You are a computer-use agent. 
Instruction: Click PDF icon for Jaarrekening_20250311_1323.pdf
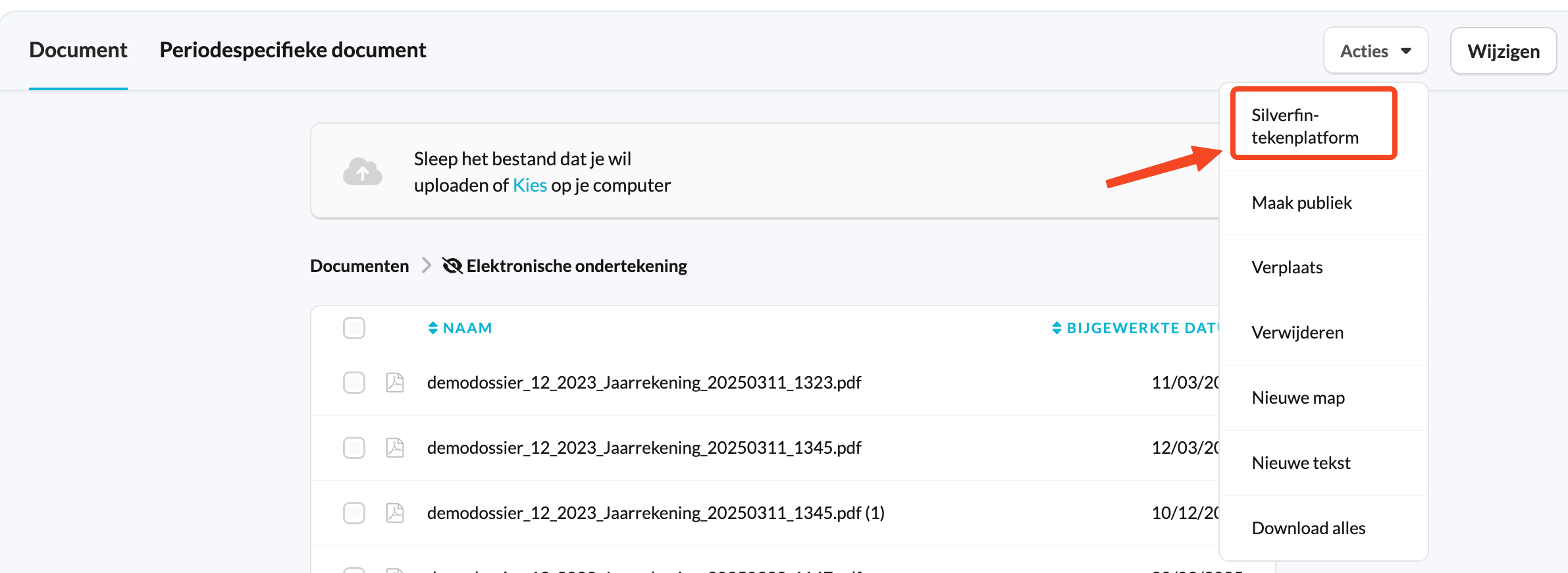[x=395, y=383]
